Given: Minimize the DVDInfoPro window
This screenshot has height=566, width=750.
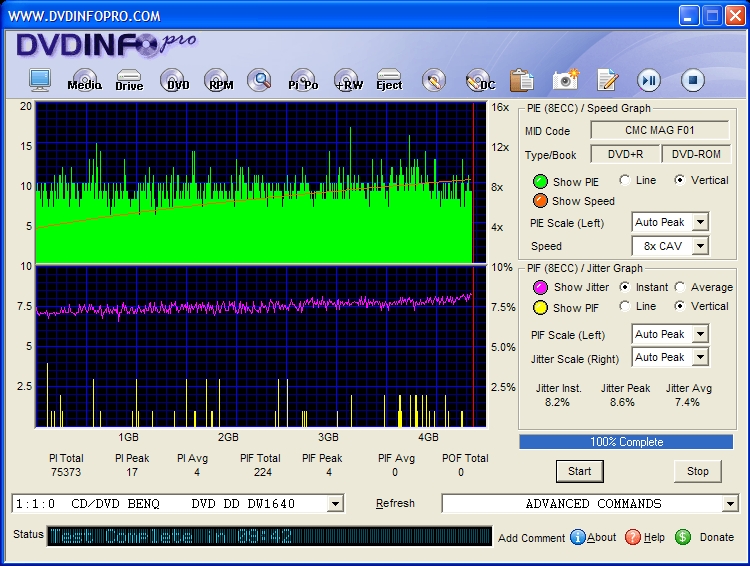Looking at the screenshot, I should 688,16.
